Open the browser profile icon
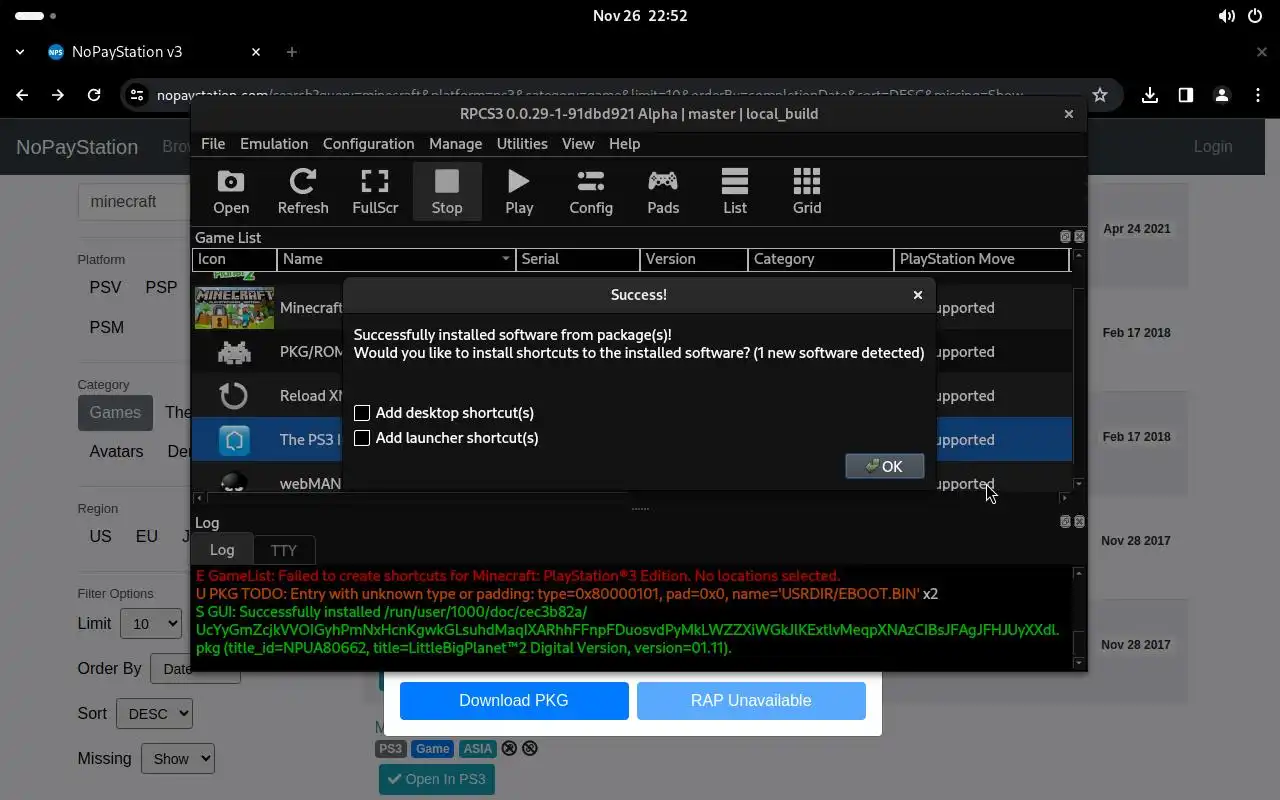Screen dimensions: 1280x800 [x=1222, y=95]
